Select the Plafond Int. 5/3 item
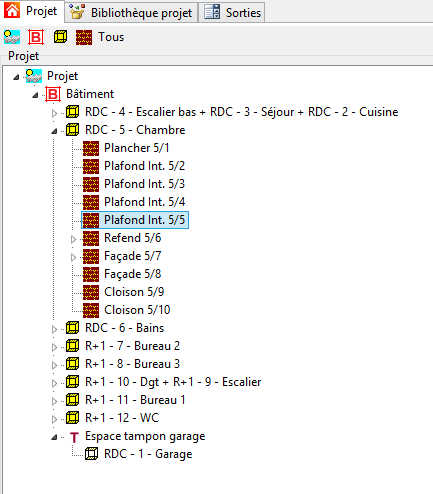 pyautogui.click(x=144, y=184)
